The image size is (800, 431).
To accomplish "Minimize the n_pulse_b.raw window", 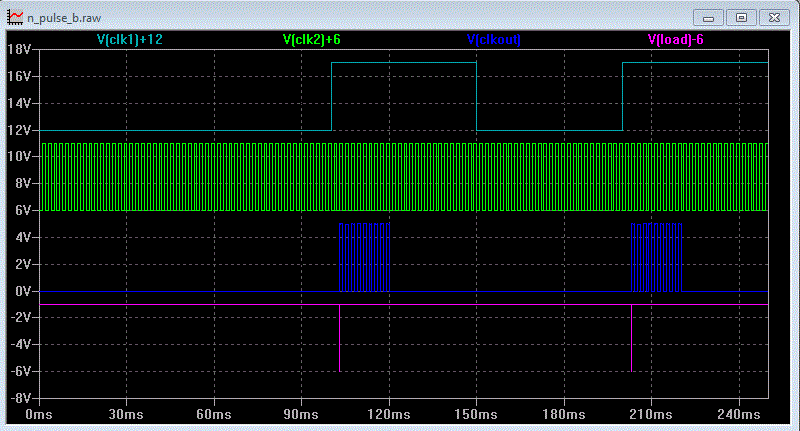I will point(708,17).
